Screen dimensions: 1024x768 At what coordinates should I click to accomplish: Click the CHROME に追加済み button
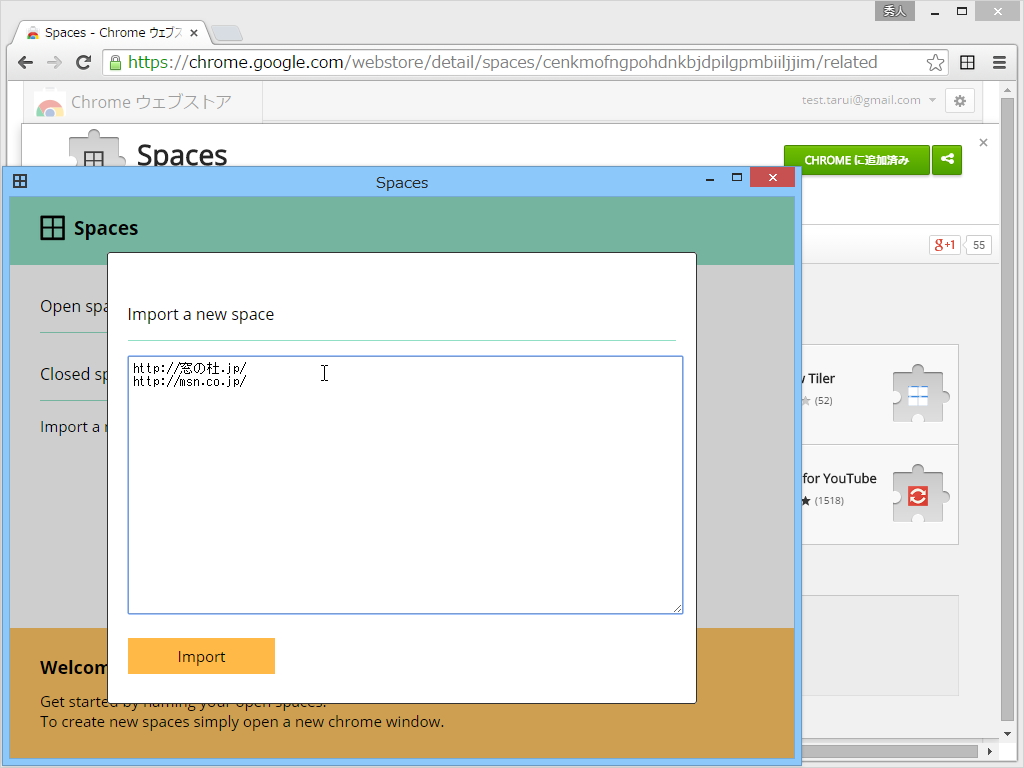click(x=856, y=160)
